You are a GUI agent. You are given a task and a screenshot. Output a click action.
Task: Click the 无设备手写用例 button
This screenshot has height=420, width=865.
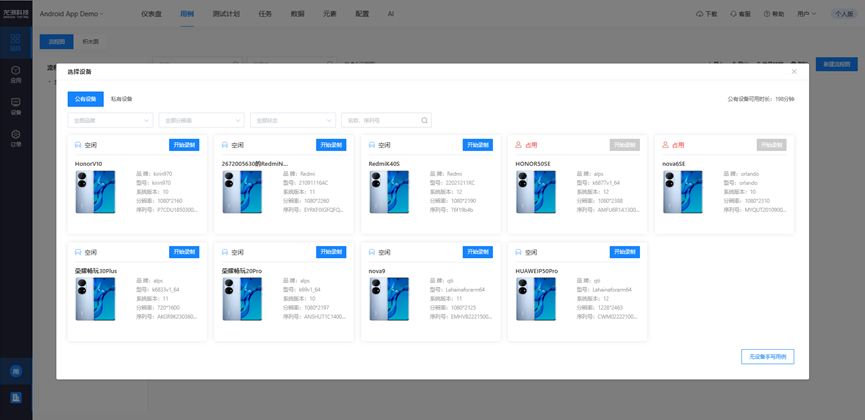767,357
